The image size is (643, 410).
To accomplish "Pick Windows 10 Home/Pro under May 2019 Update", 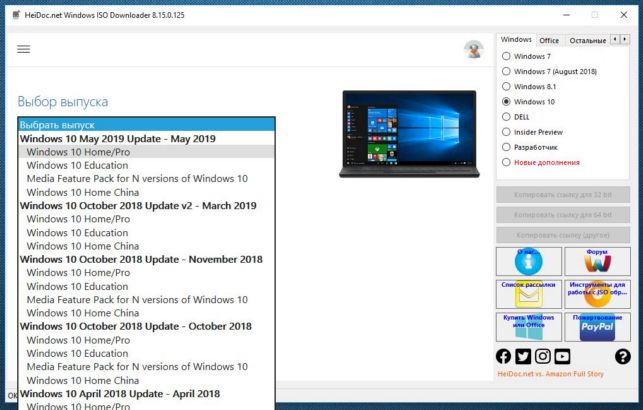I will (146, 152).
